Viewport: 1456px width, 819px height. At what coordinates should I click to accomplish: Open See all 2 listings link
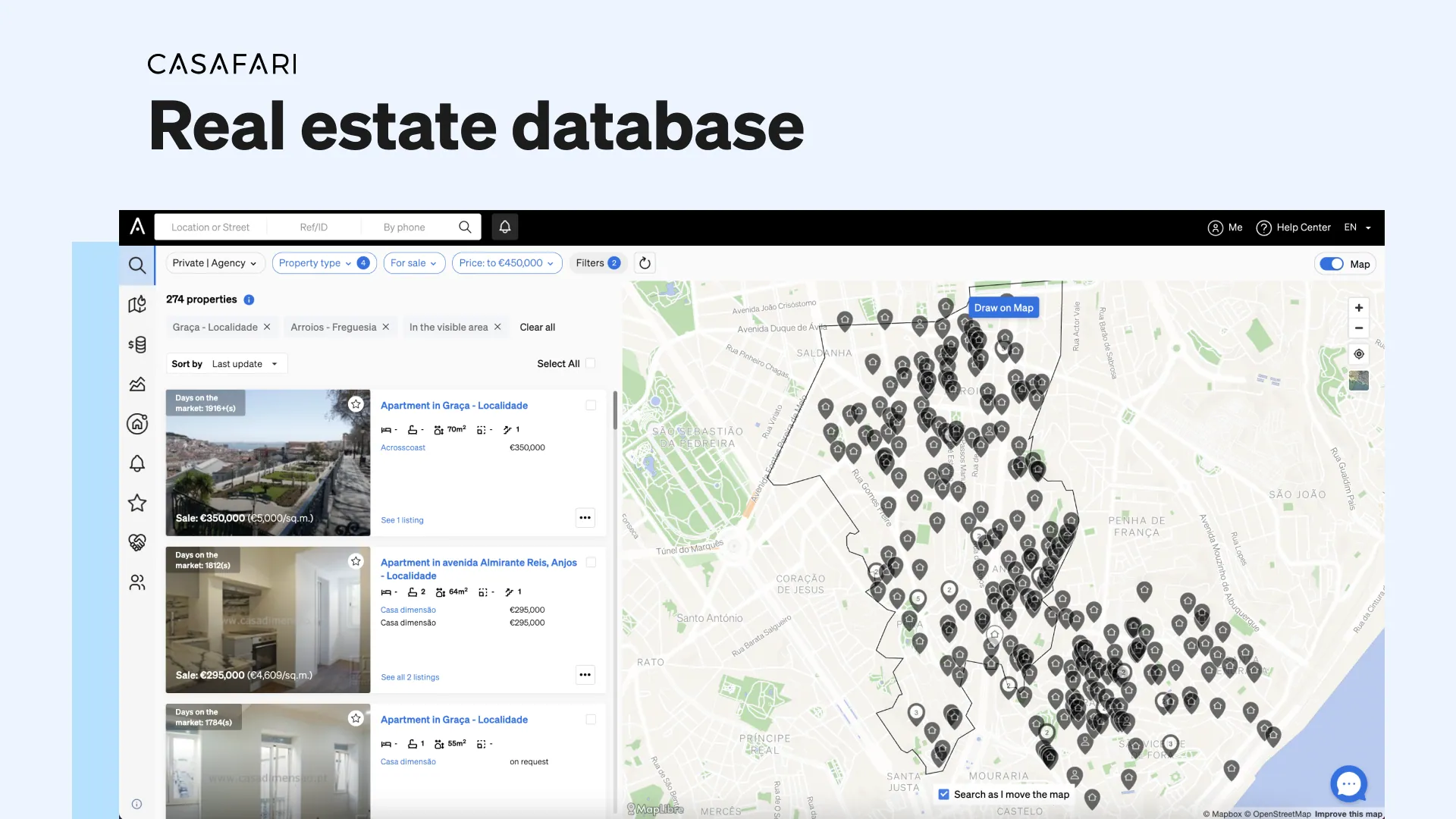point(409,677)
